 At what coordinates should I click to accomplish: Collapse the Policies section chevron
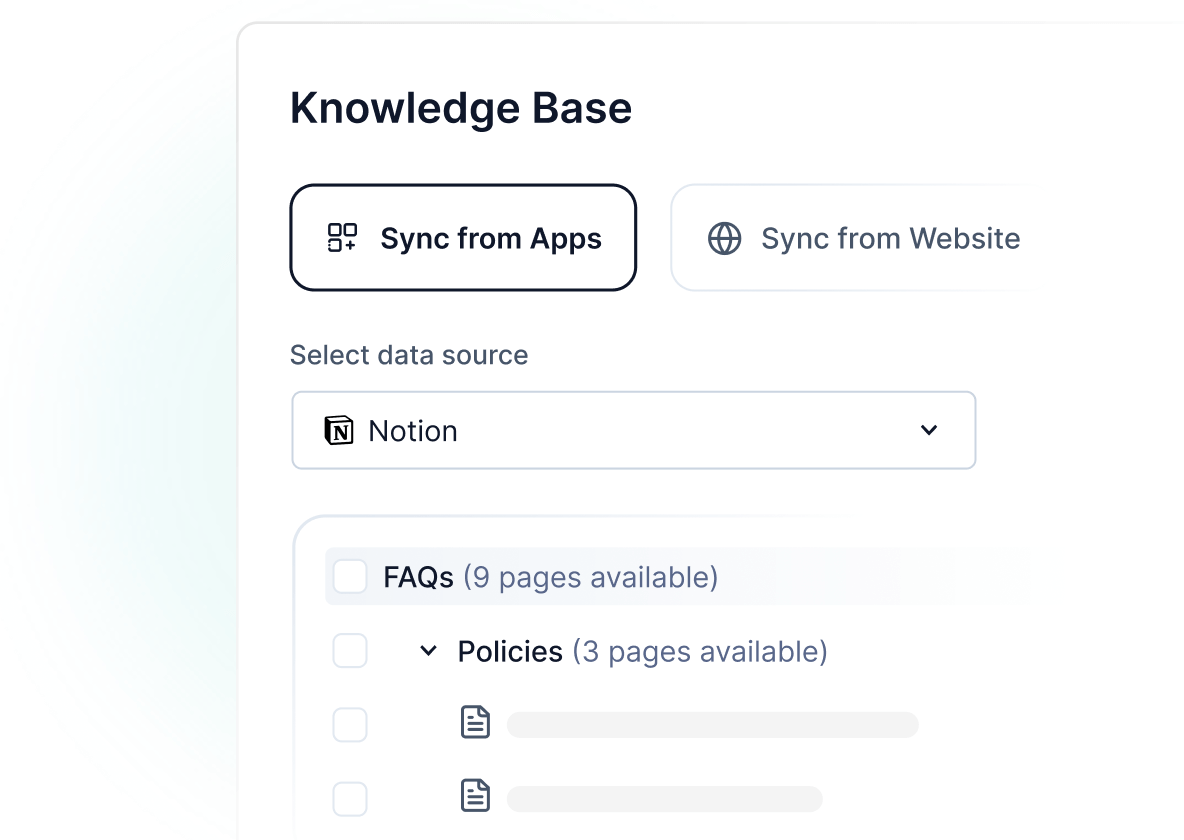428,651
